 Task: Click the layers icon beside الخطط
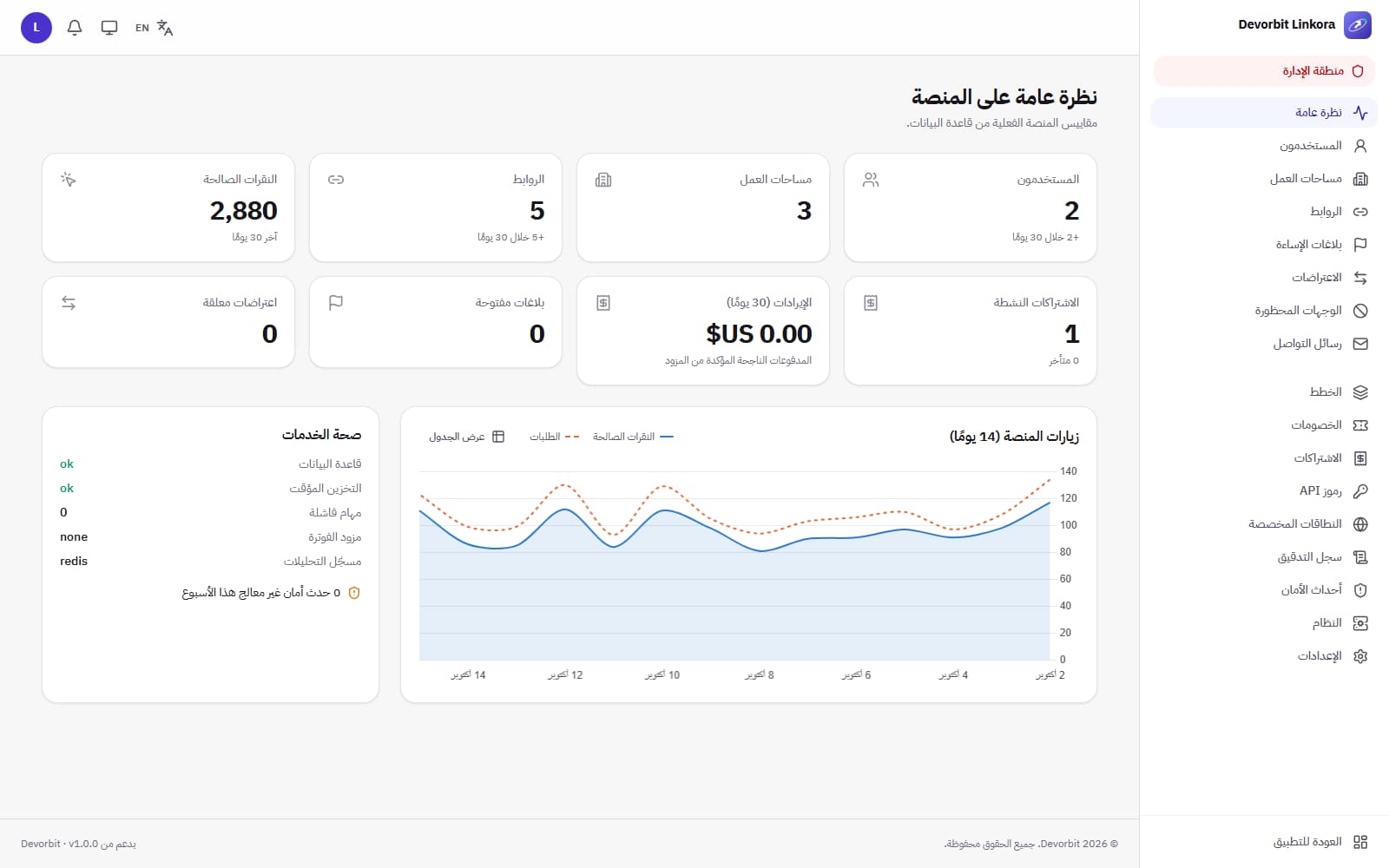pyautogui.click(x=1360, y=392)
